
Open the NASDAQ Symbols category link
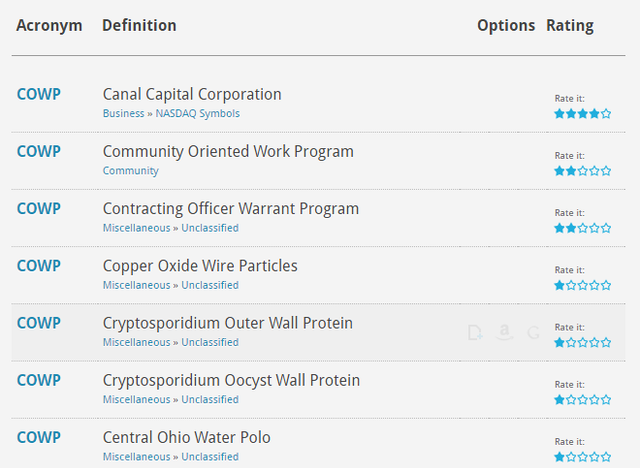tap(197, 114)
